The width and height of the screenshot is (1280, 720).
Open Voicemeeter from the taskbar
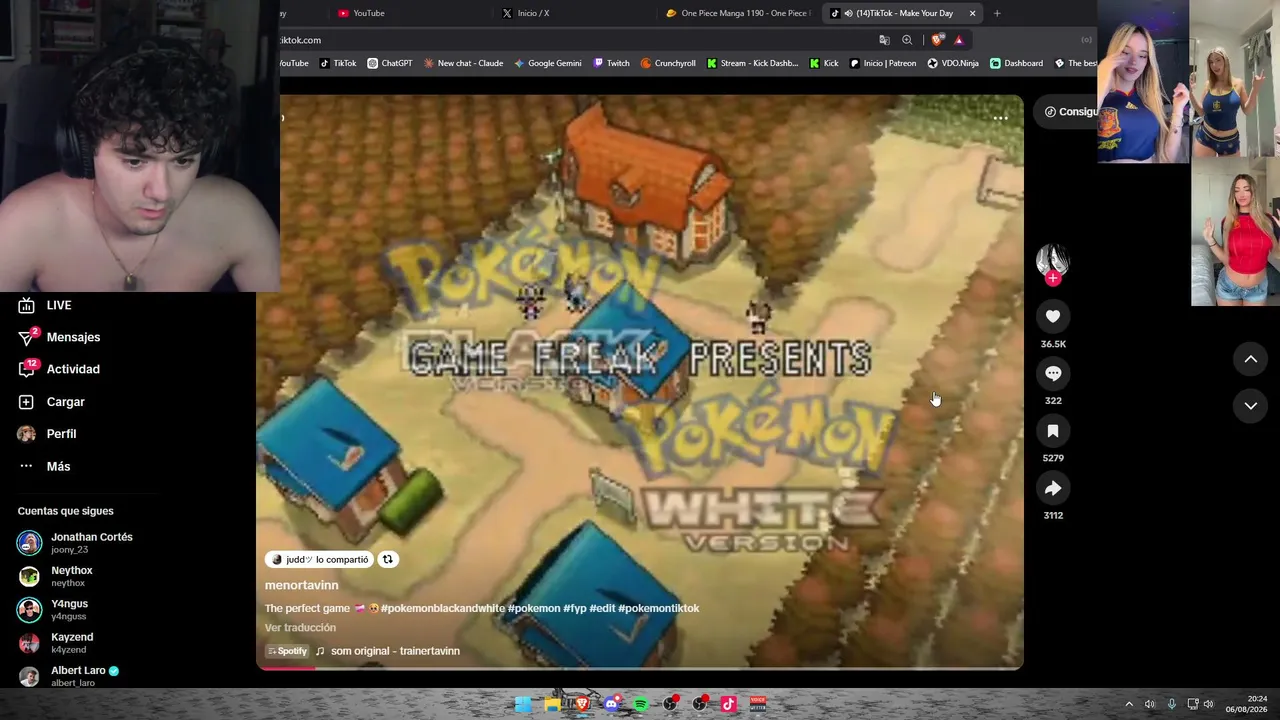(758, 704)
